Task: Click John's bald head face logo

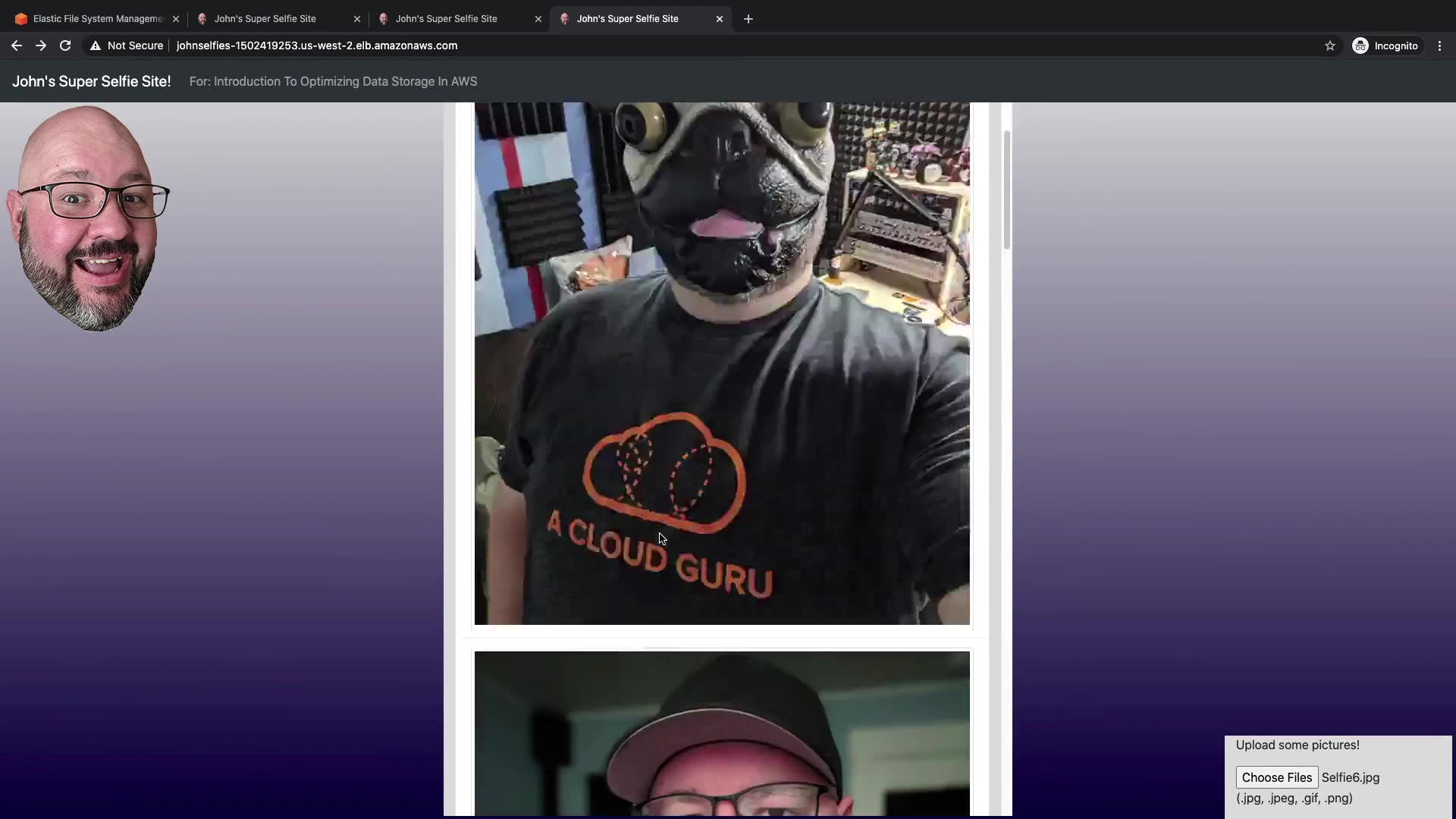Action: coord(87,218)
